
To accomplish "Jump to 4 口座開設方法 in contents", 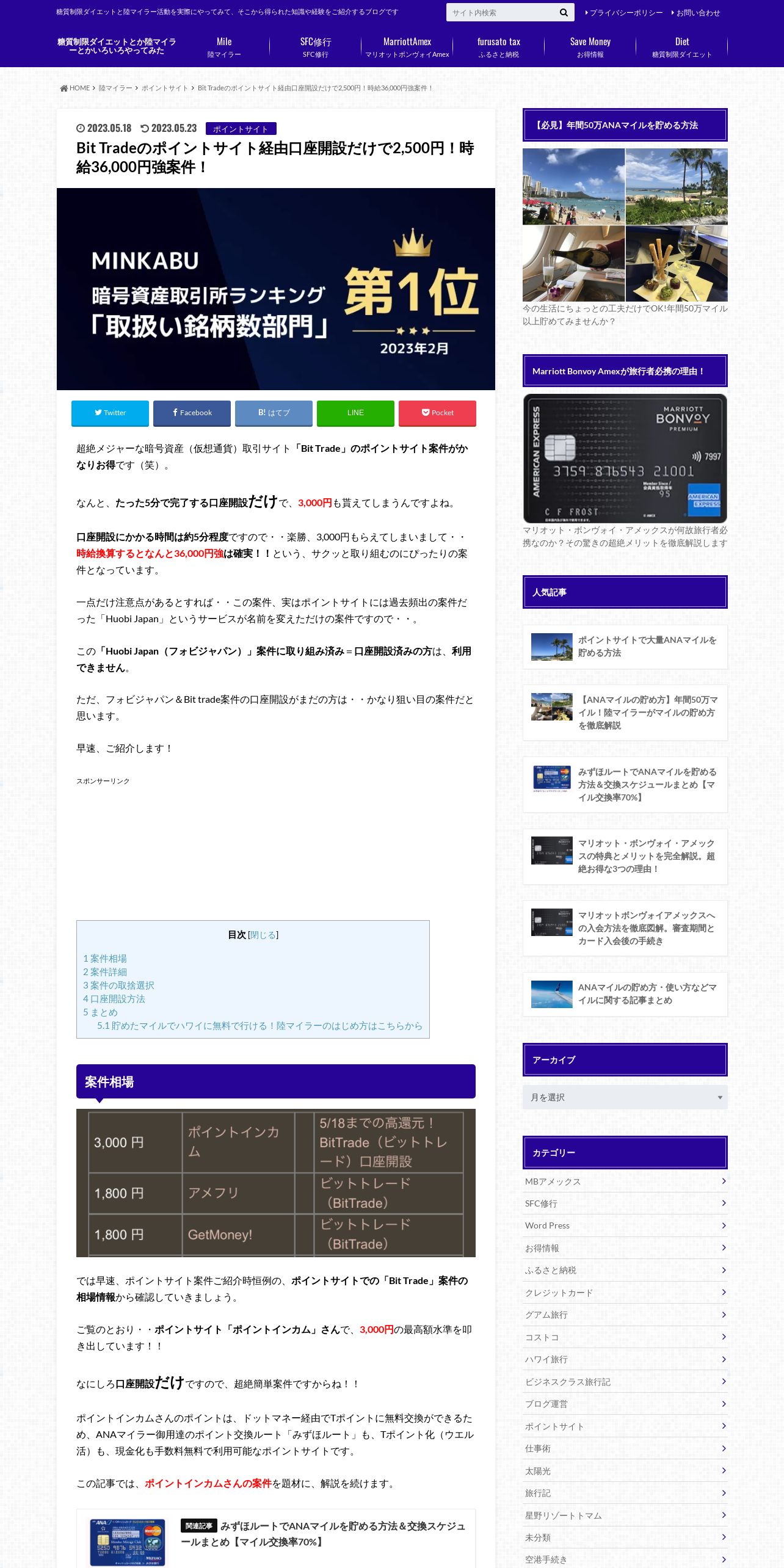I will tap(114, 999).
